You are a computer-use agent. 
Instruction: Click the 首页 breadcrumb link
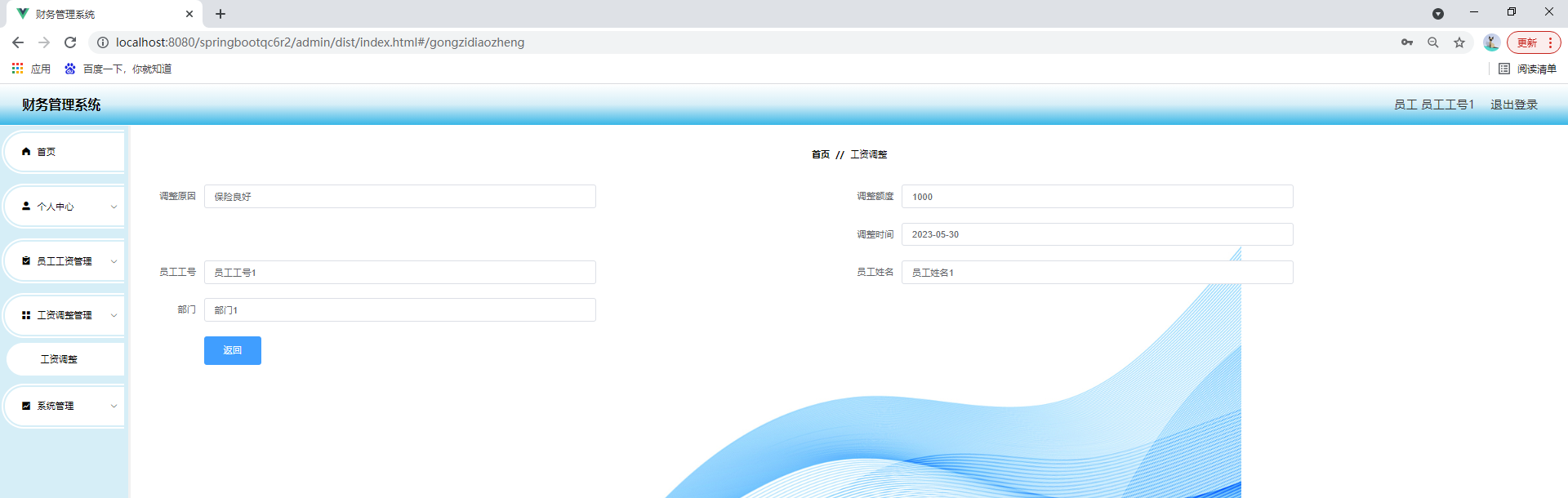(820, 154)
